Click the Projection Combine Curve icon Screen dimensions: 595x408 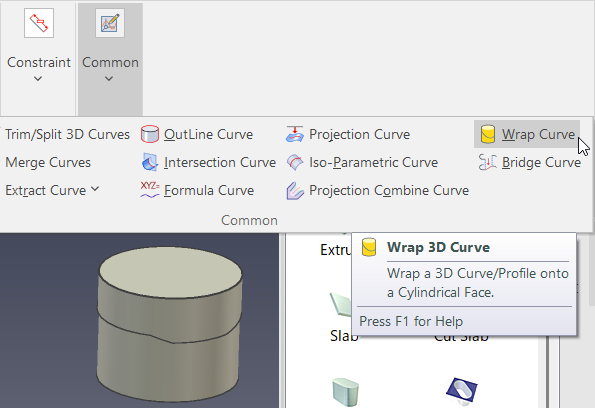point(295,190)
